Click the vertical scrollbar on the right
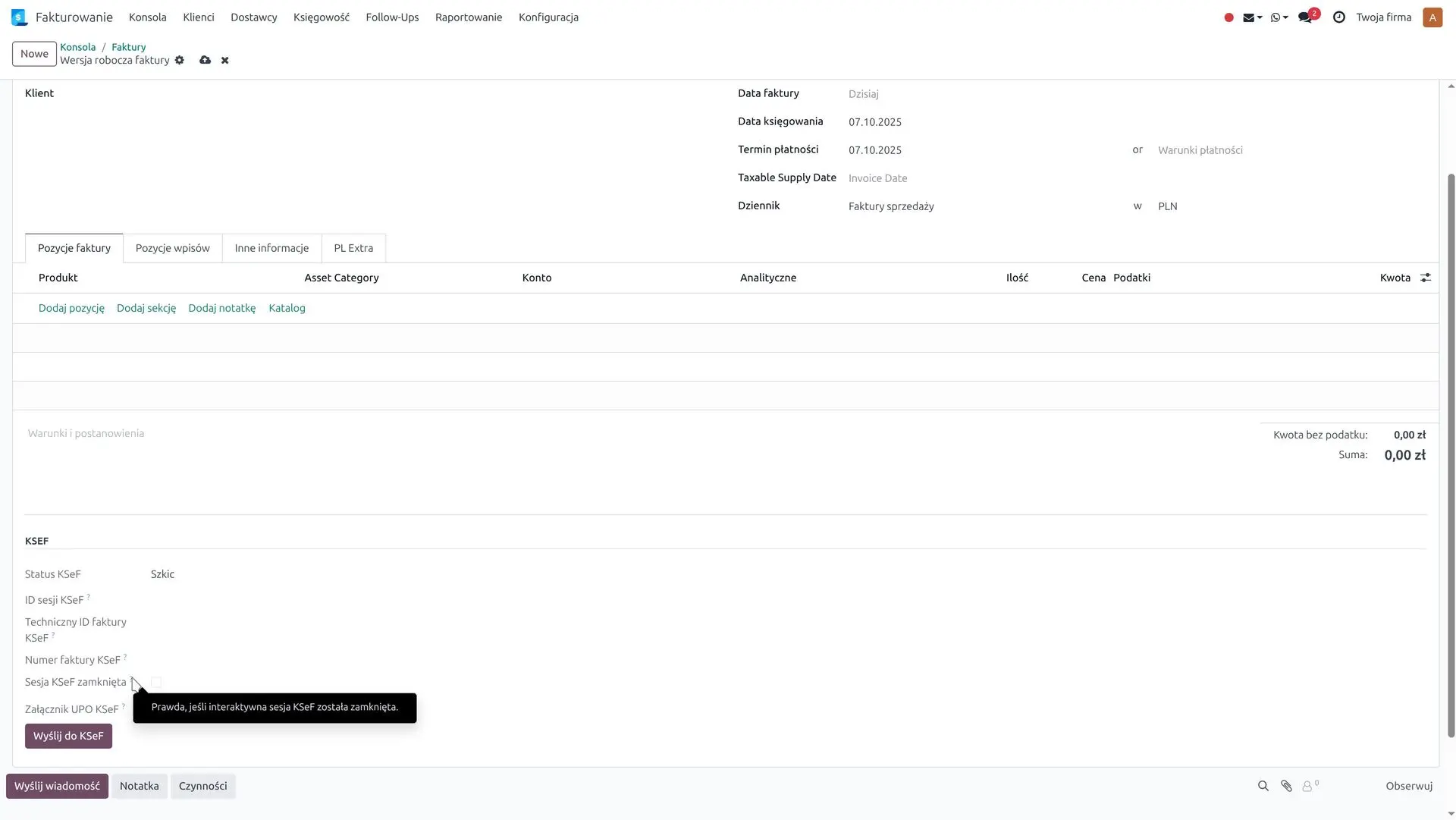The width and height of the screenshot is (1456, 820). [1451, 455]
